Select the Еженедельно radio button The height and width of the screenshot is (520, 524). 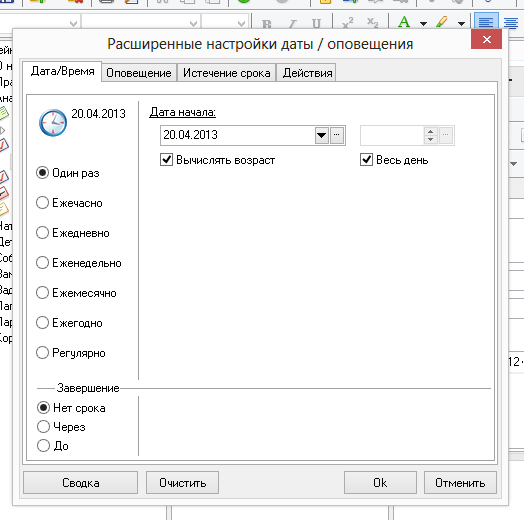pos(79,263)
